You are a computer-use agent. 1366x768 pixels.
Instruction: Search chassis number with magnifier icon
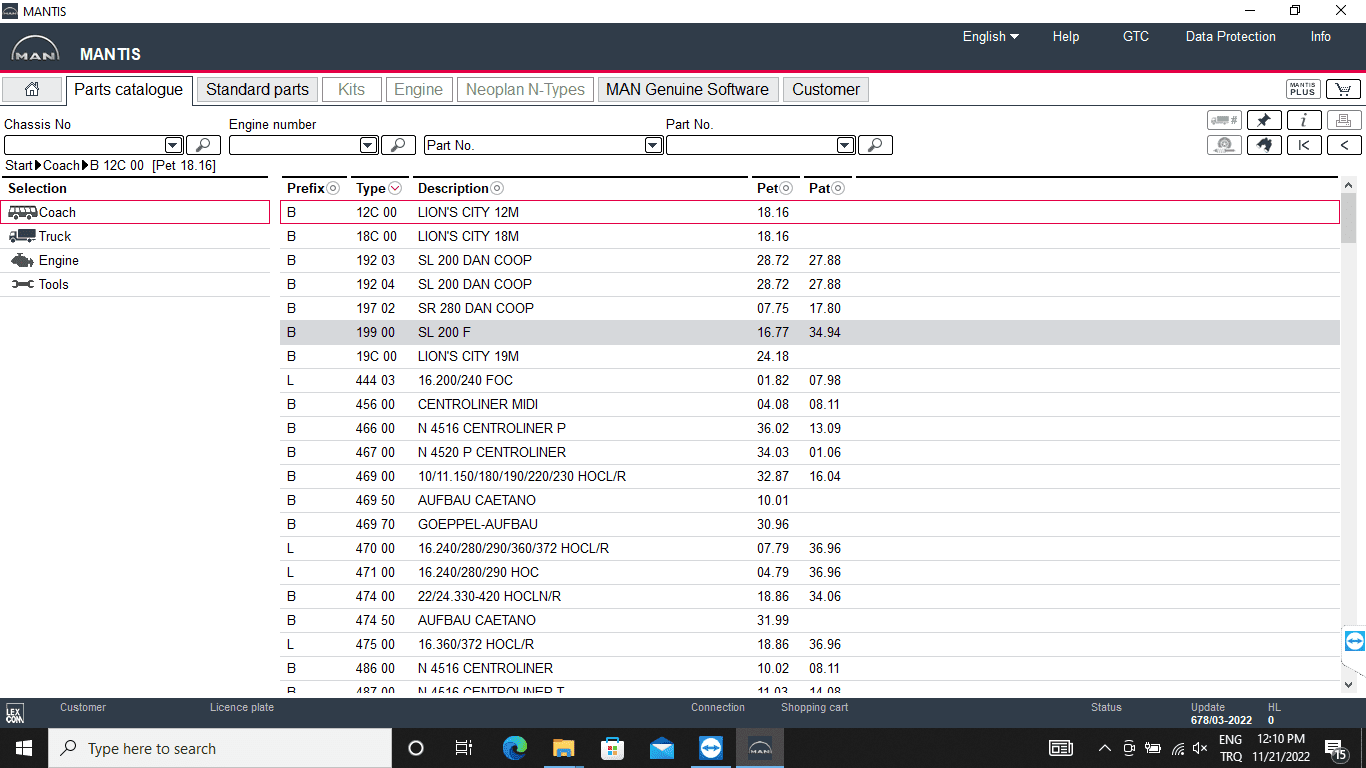pyautogui.click(x=203, y=145)
